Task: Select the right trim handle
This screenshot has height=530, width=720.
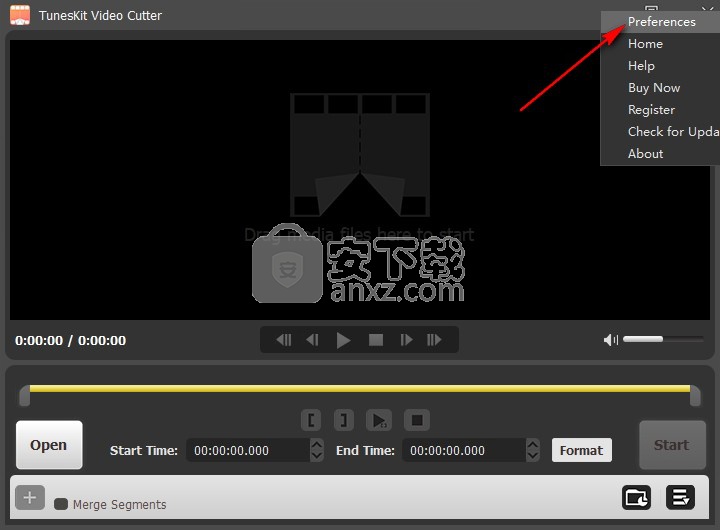Action: coord(695,396)
